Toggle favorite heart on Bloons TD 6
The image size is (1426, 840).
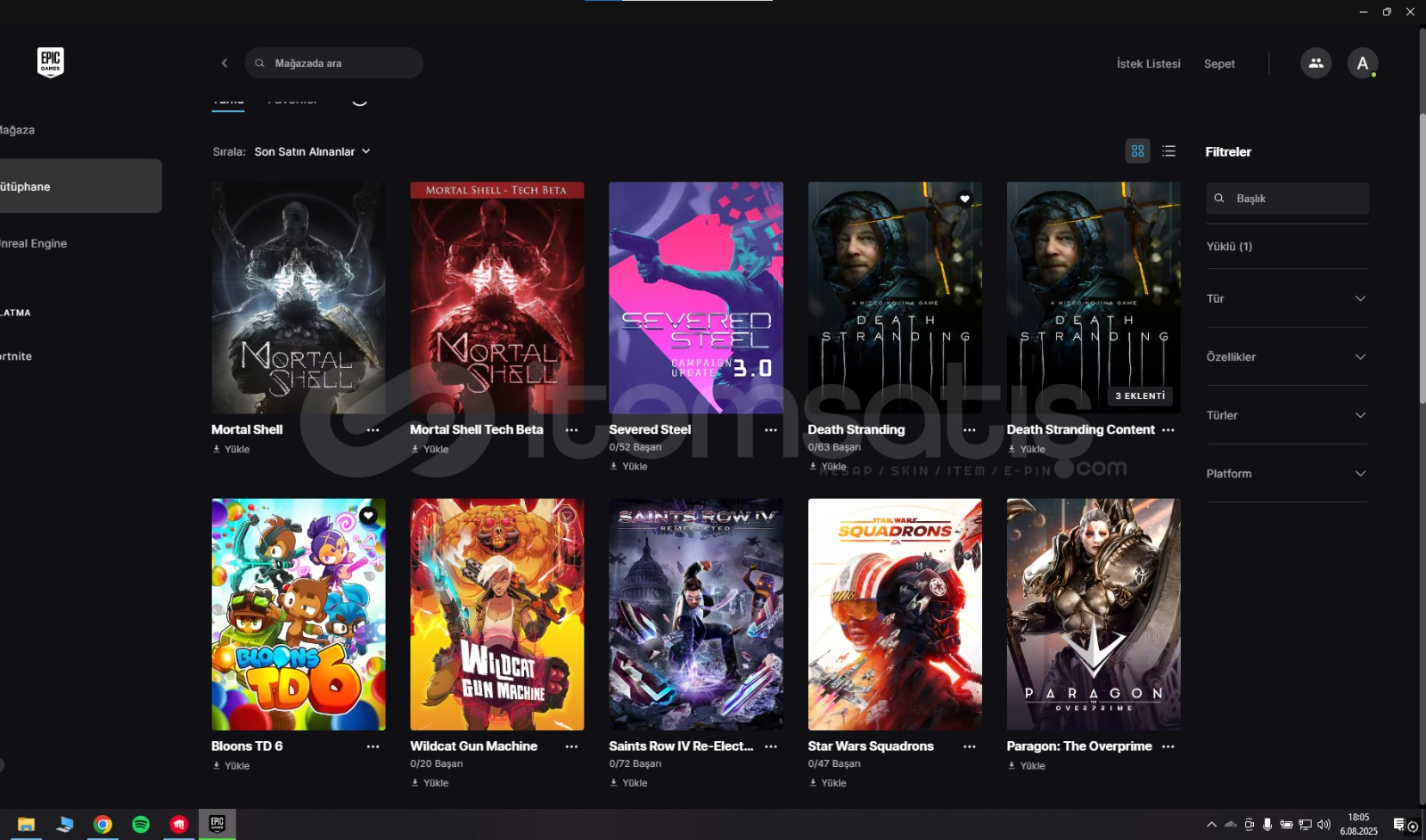(368, 516)
